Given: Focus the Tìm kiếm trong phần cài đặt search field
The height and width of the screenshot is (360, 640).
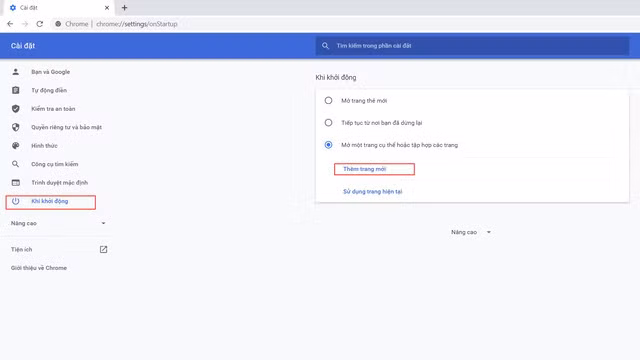Looking at the screenshot, I should coord(472,46).
